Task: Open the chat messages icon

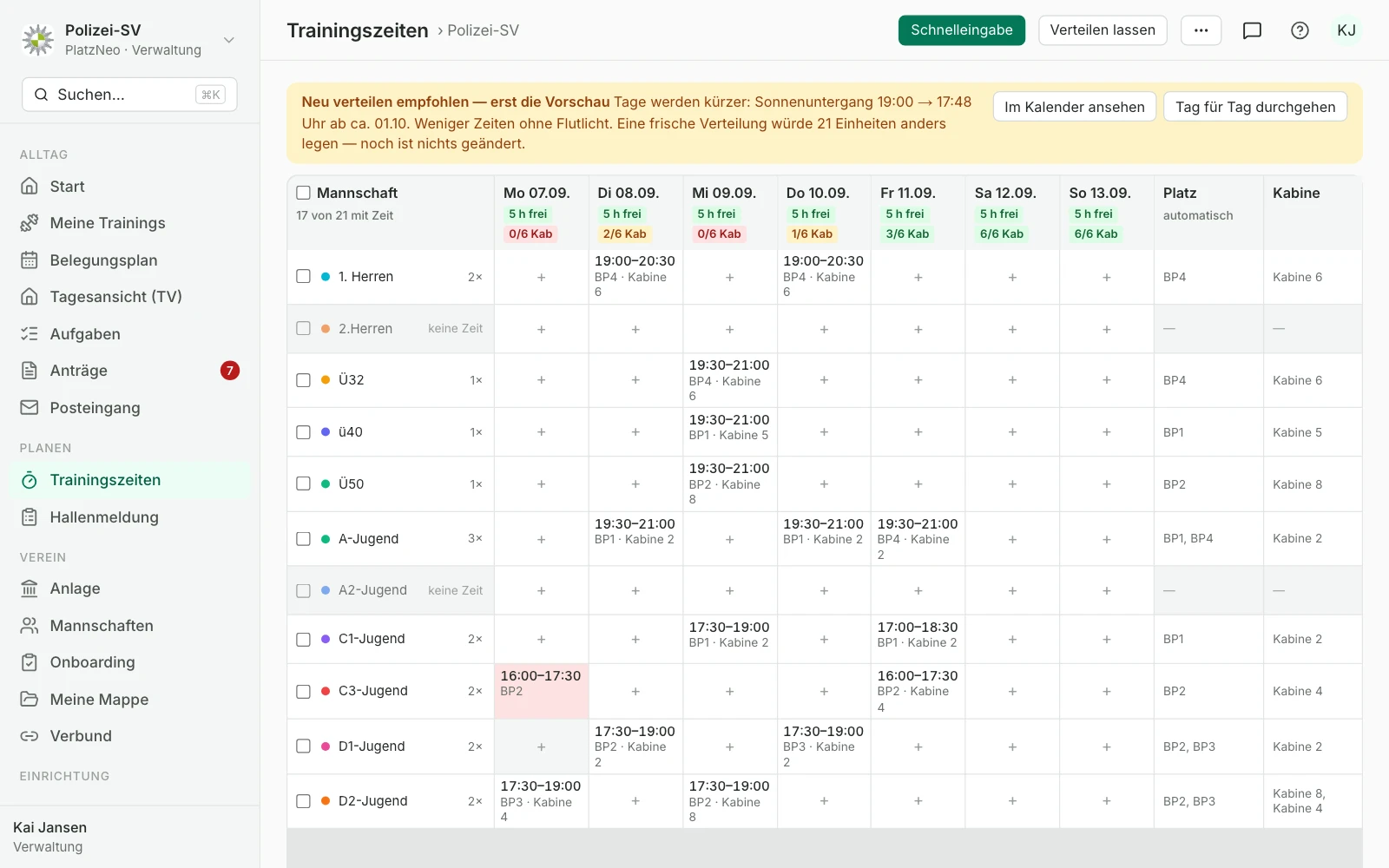Action: point(1252,30)
